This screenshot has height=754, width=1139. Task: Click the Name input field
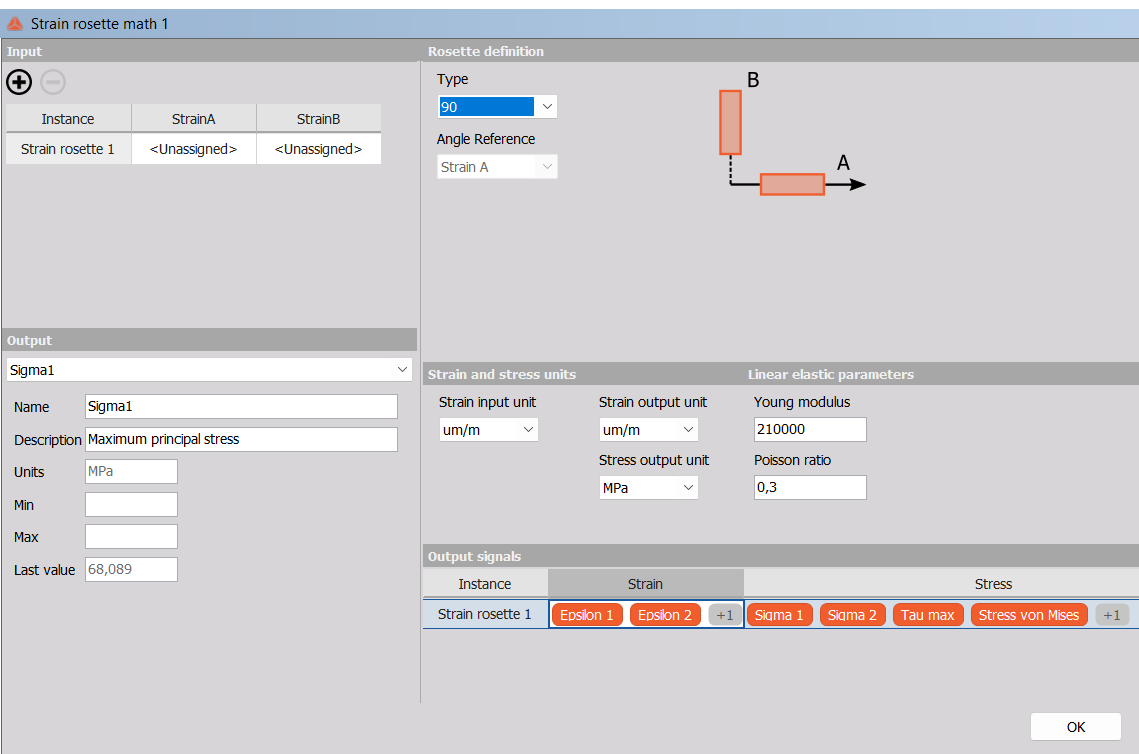coord(241,406)
